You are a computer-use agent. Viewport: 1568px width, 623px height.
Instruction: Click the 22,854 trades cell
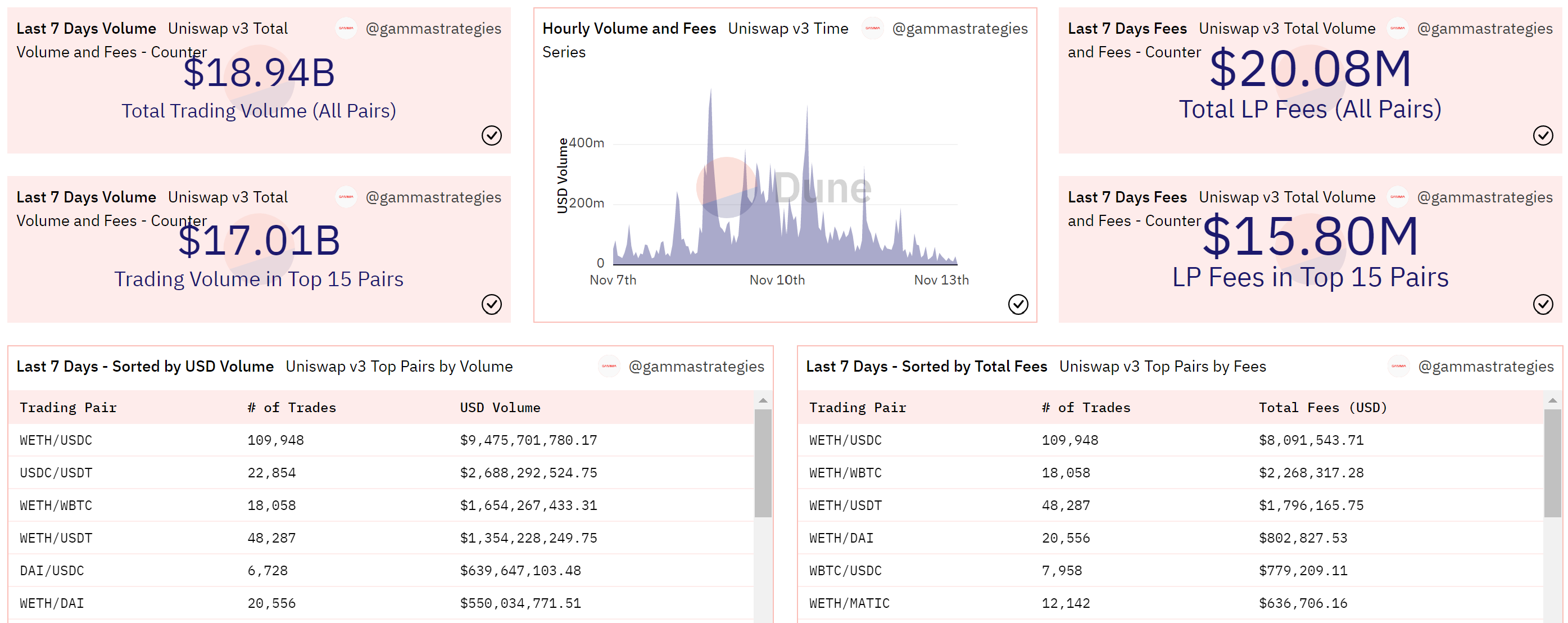pos(271,472)
